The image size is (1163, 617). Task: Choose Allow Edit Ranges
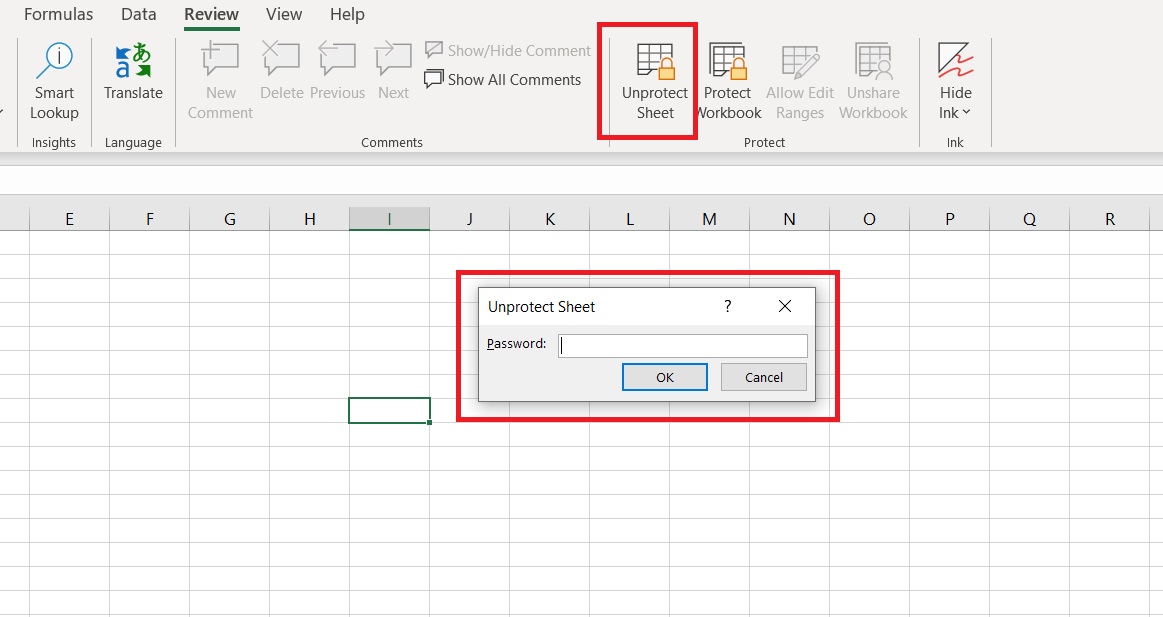pos(800,82)
